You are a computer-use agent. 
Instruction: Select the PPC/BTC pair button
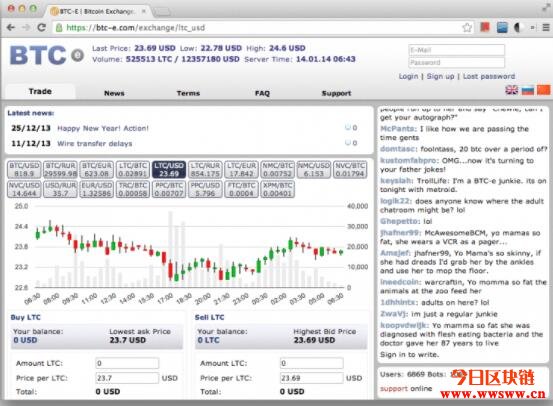169,189
